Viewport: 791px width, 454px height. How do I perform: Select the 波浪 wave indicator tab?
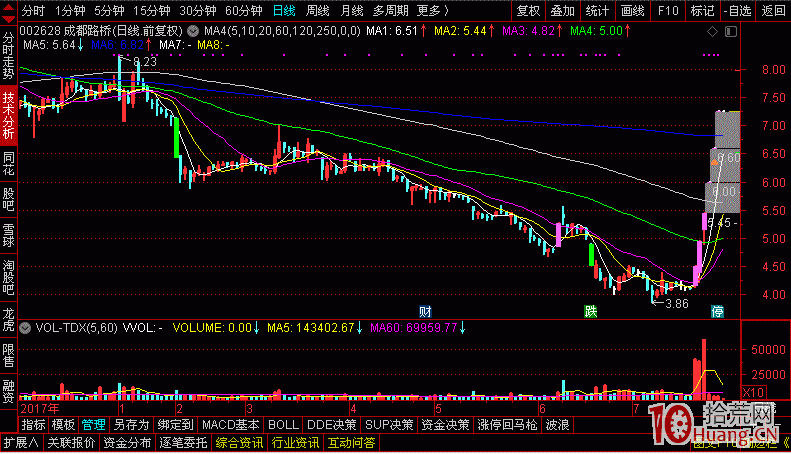click(x=557, y=425)
